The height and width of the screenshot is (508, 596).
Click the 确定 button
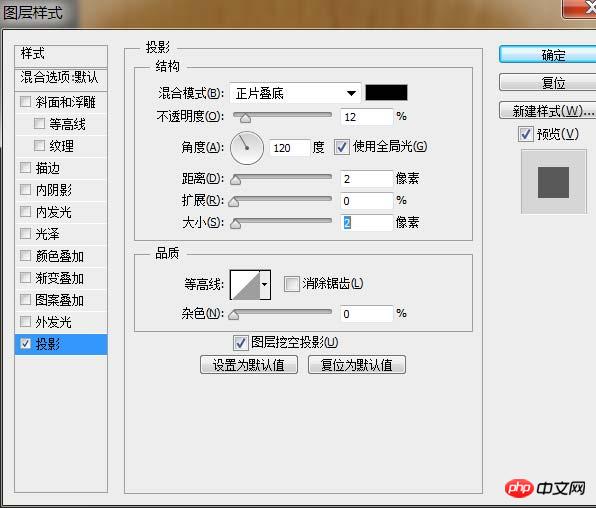point(548,55)
